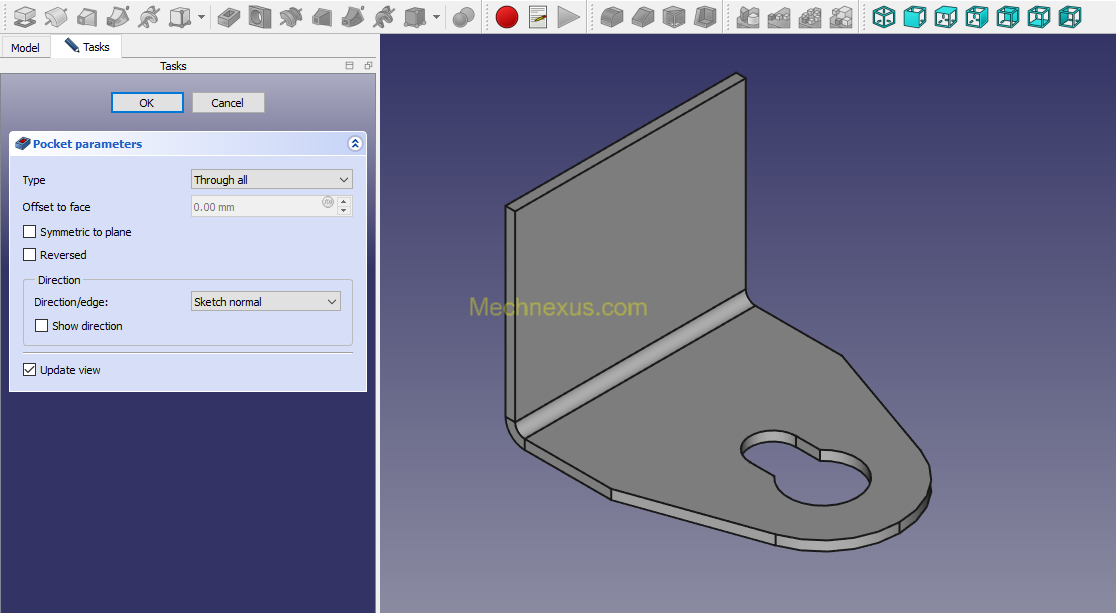Select the Hole tool icon
Viewport: 1116px width, 613px height.
(x=260, y=16)
